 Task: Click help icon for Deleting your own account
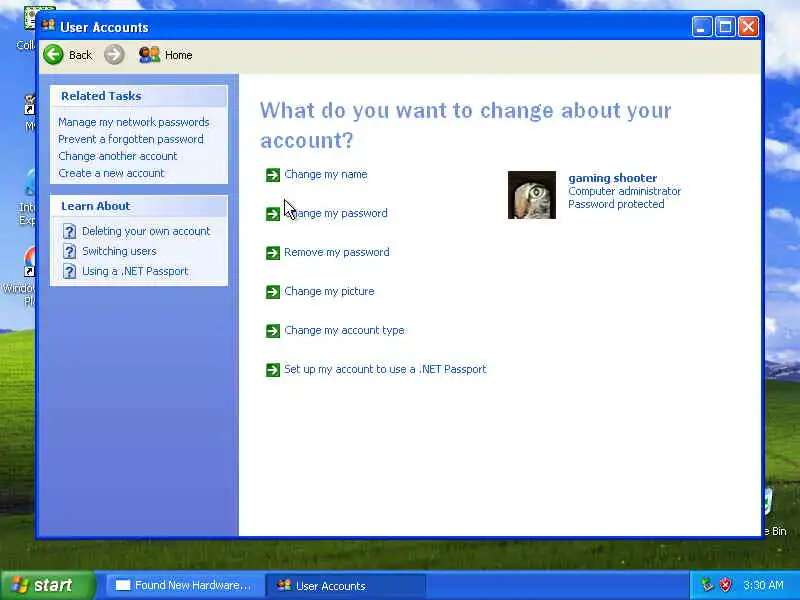pos(69,232)
